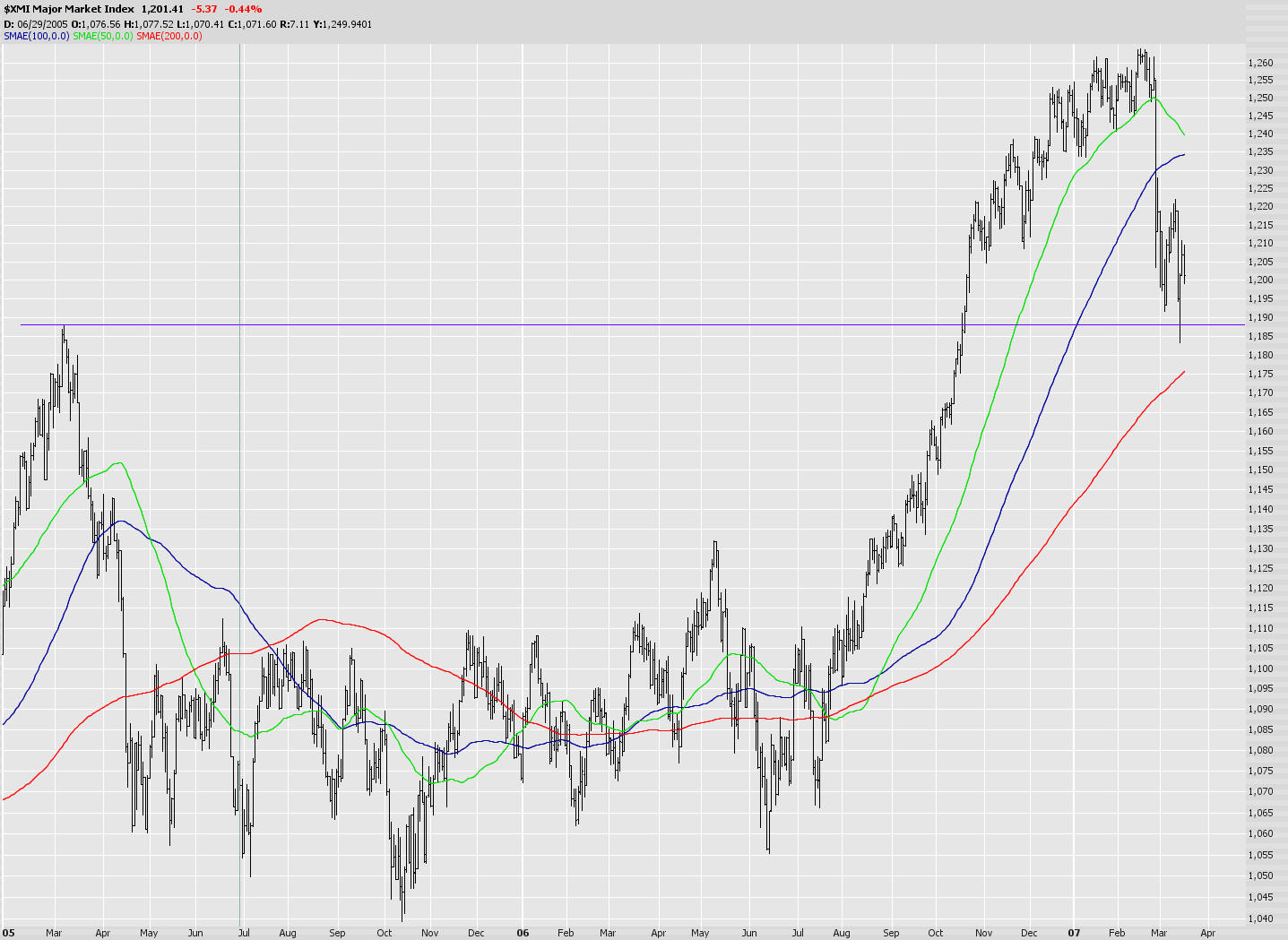This screenshot has width=1288, height=940.
Task: Click the -0.44% percent change
Action: coord(243,9)
